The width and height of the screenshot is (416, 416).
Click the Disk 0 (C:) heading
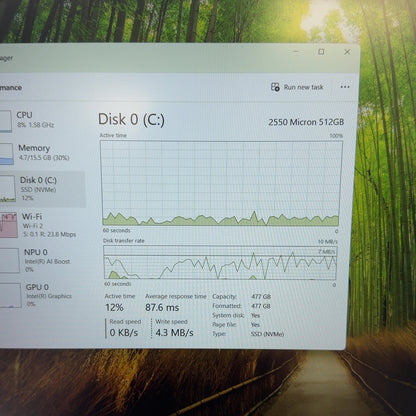(x=131, y=119)
